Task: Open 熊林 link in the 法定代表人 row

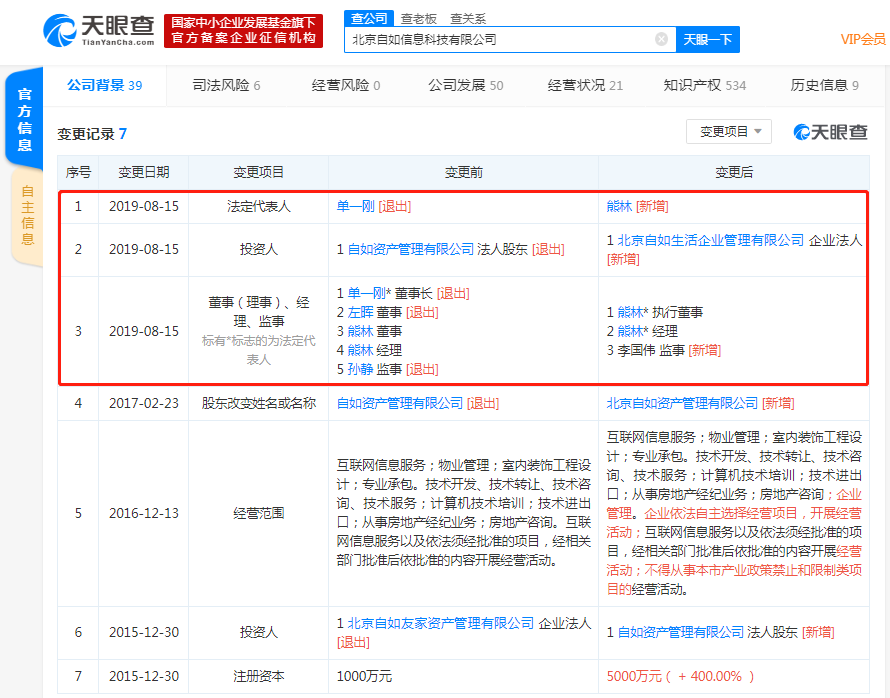Action: (x=619, y=206)
